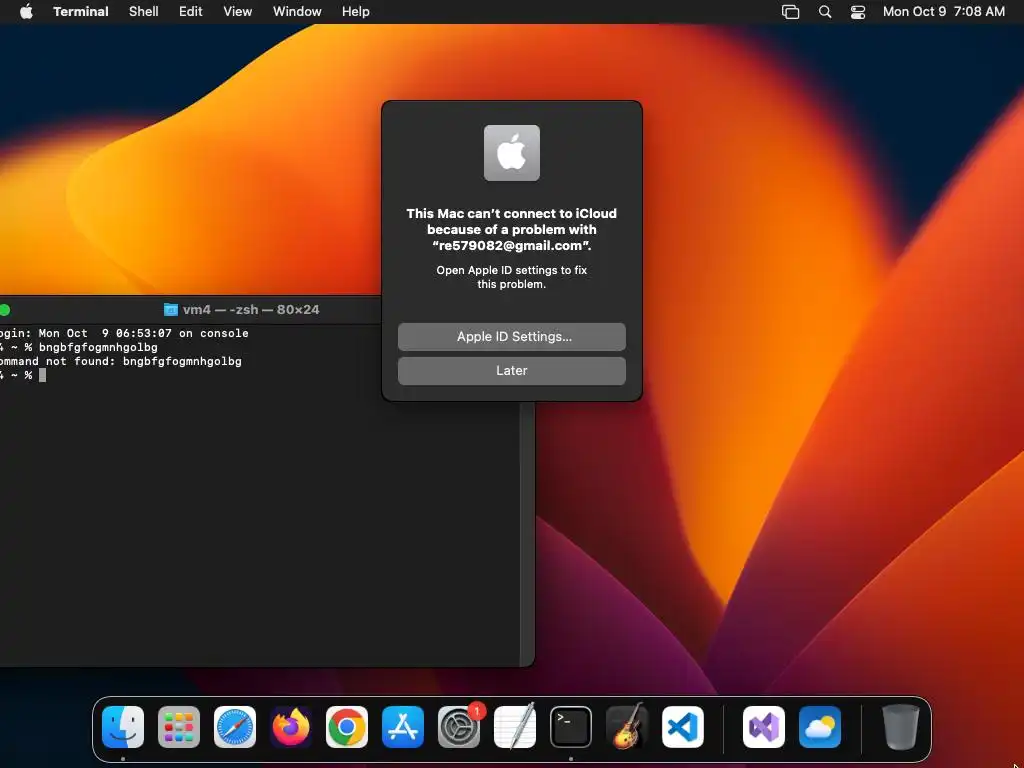Viewport: 1024px width, 768px height.
Task: Click the Terminal scrollbar track
Action: coord(527,534)
